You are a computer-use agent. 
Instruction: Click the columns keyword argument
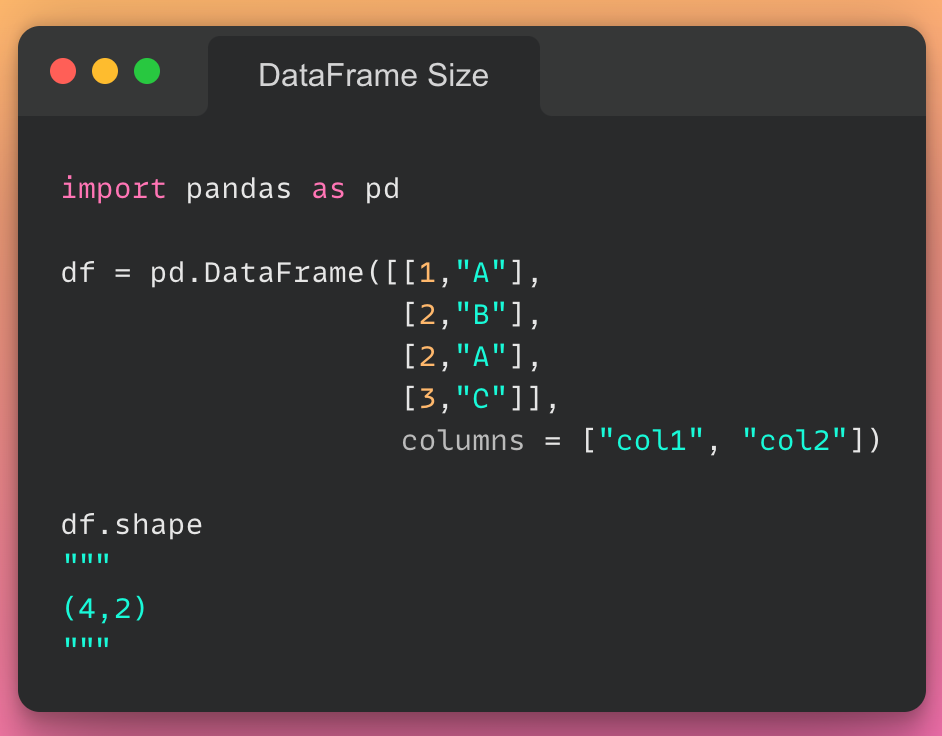(463, 441)
